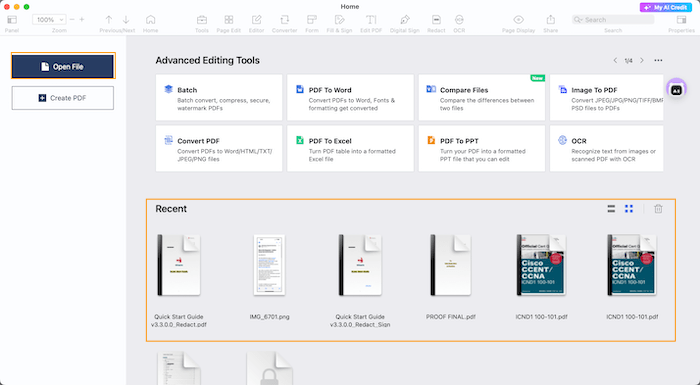Open the Page Display options

(x=518, y=20)
